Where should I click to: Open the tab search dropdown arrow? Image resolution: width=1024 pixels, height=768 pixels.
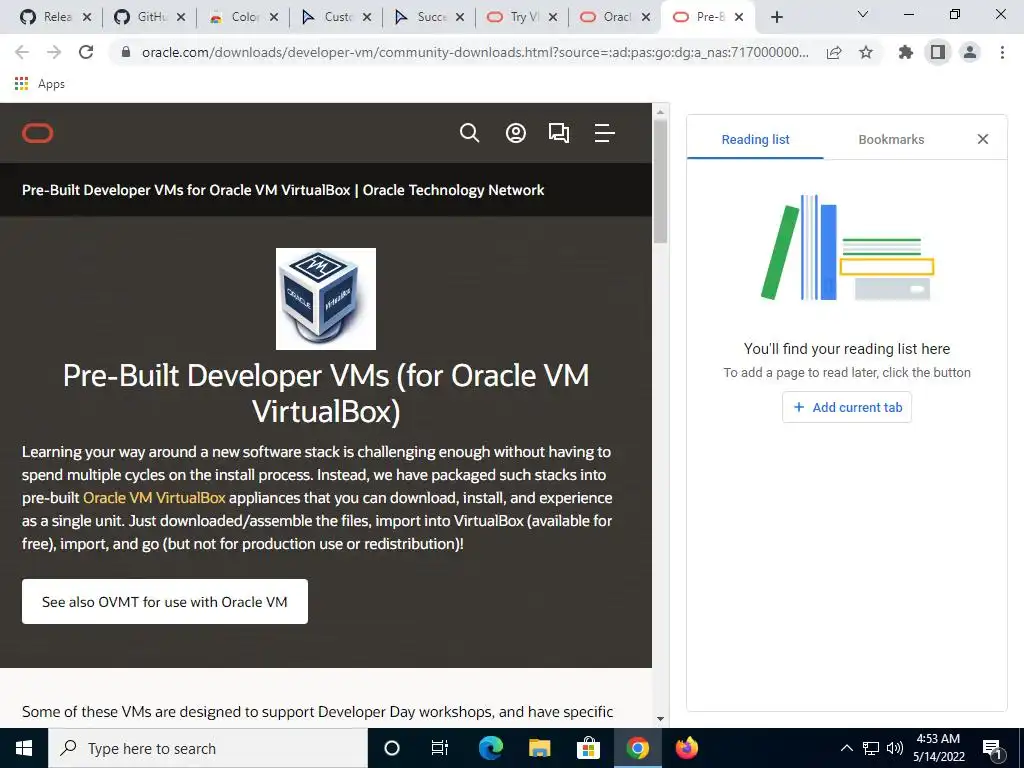[863, 14]
